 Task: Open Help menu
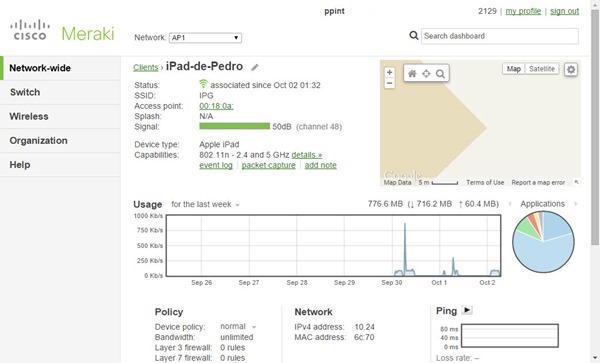click(60, 164)
